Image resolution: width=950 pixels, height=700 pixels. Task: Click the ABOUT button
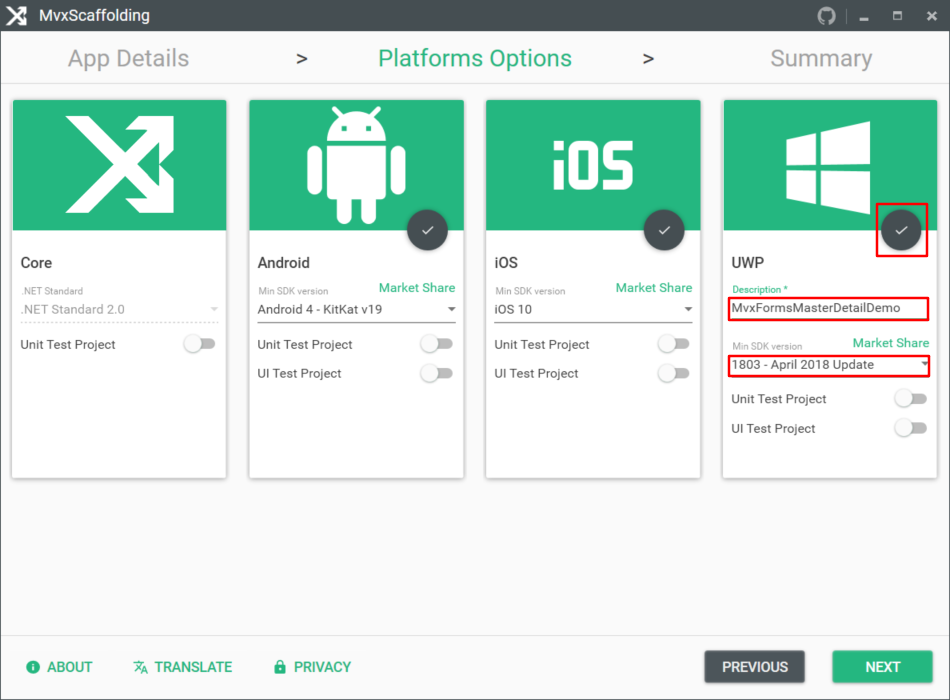[59, 667]
